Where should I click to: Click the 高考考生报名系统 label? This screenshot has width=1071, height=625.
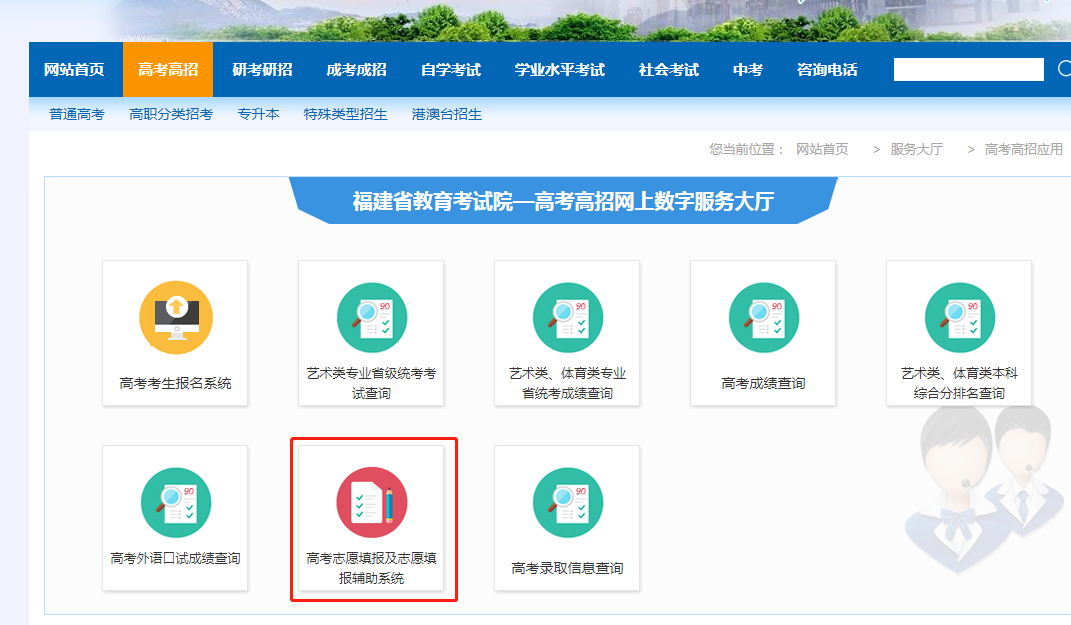(176, 383)
